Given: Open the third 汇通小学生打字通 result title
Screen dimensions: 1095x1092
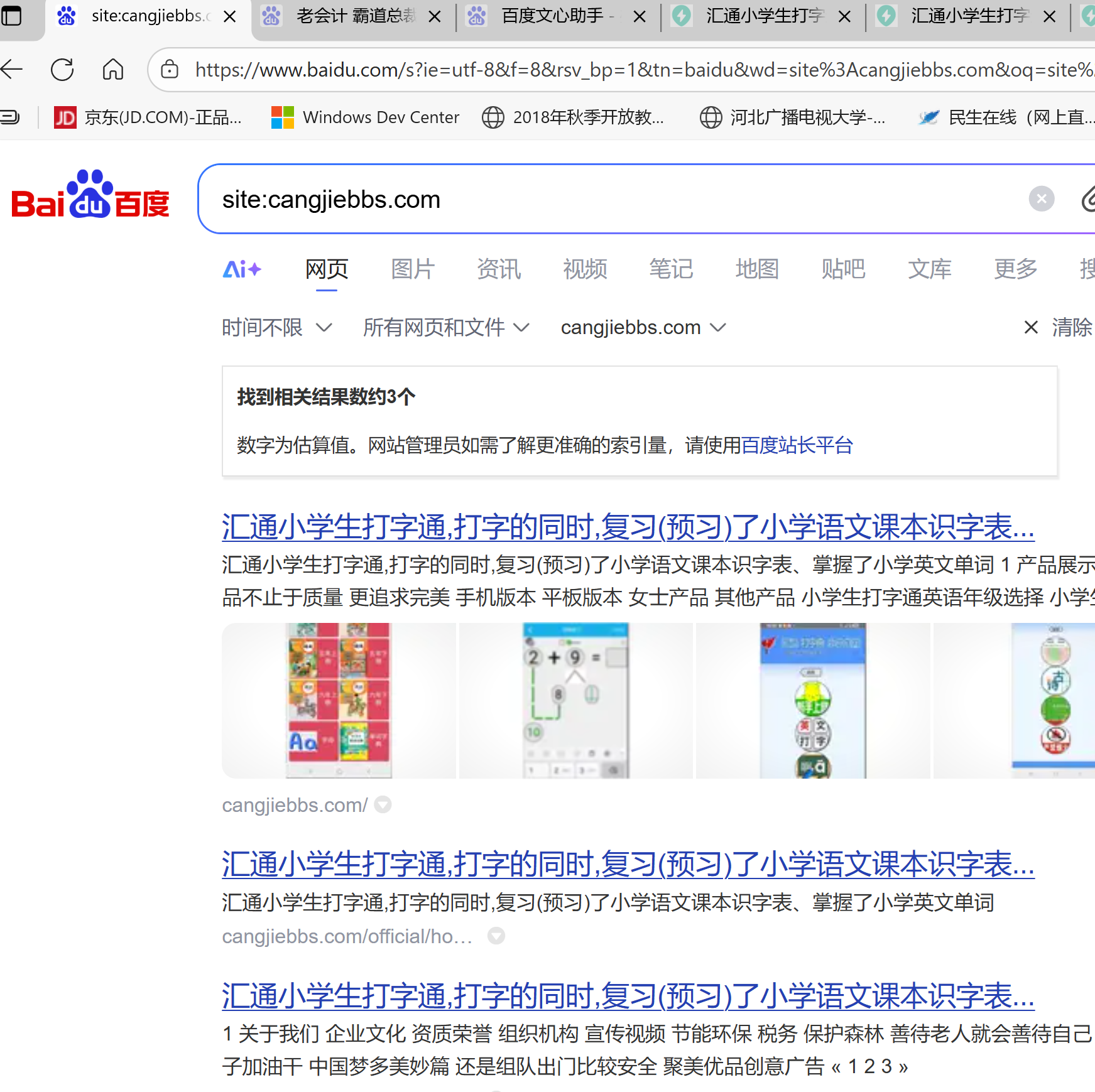Looking at the screenshot, I should (x=628, y=996).
